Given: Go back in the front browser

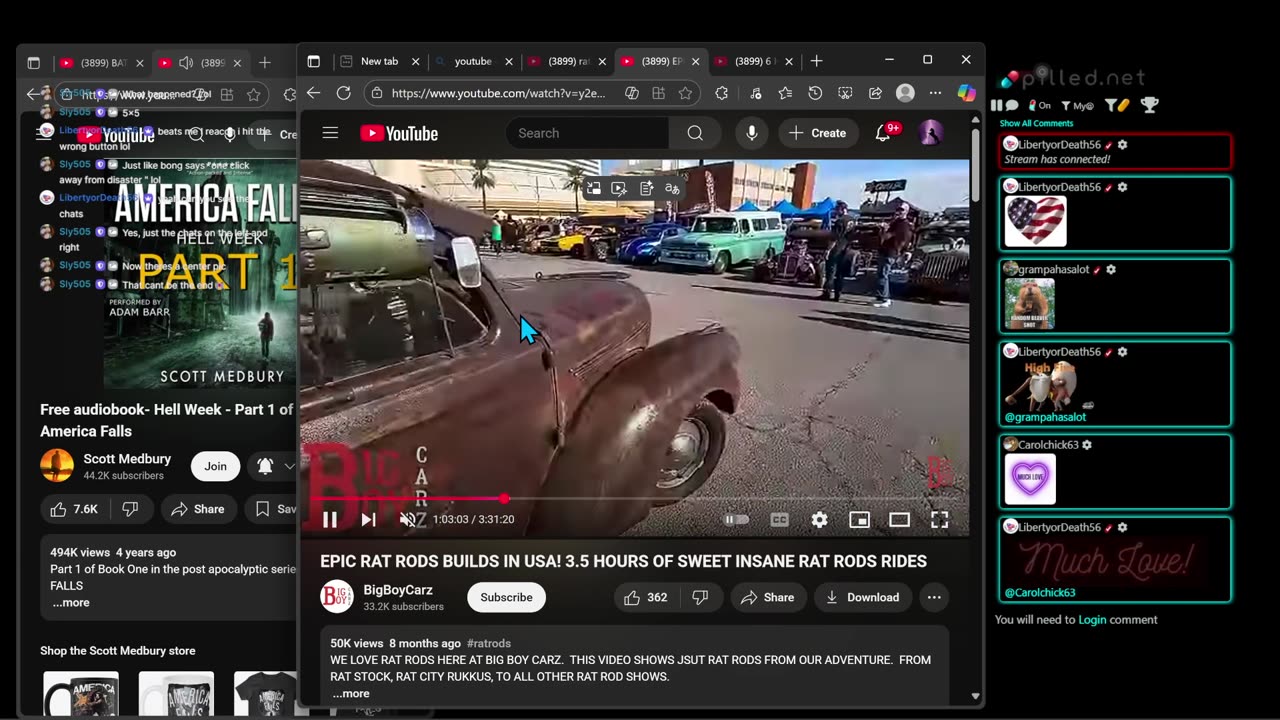Looking at the screenshot, I should coord(314,93).
